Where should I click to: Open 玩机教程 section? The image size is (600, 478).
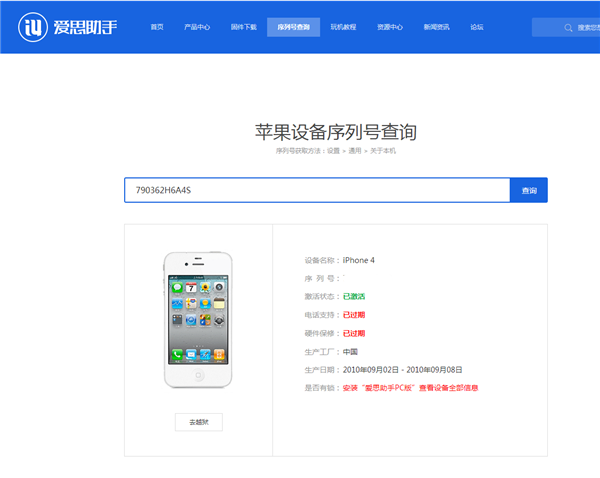[343, 27]
